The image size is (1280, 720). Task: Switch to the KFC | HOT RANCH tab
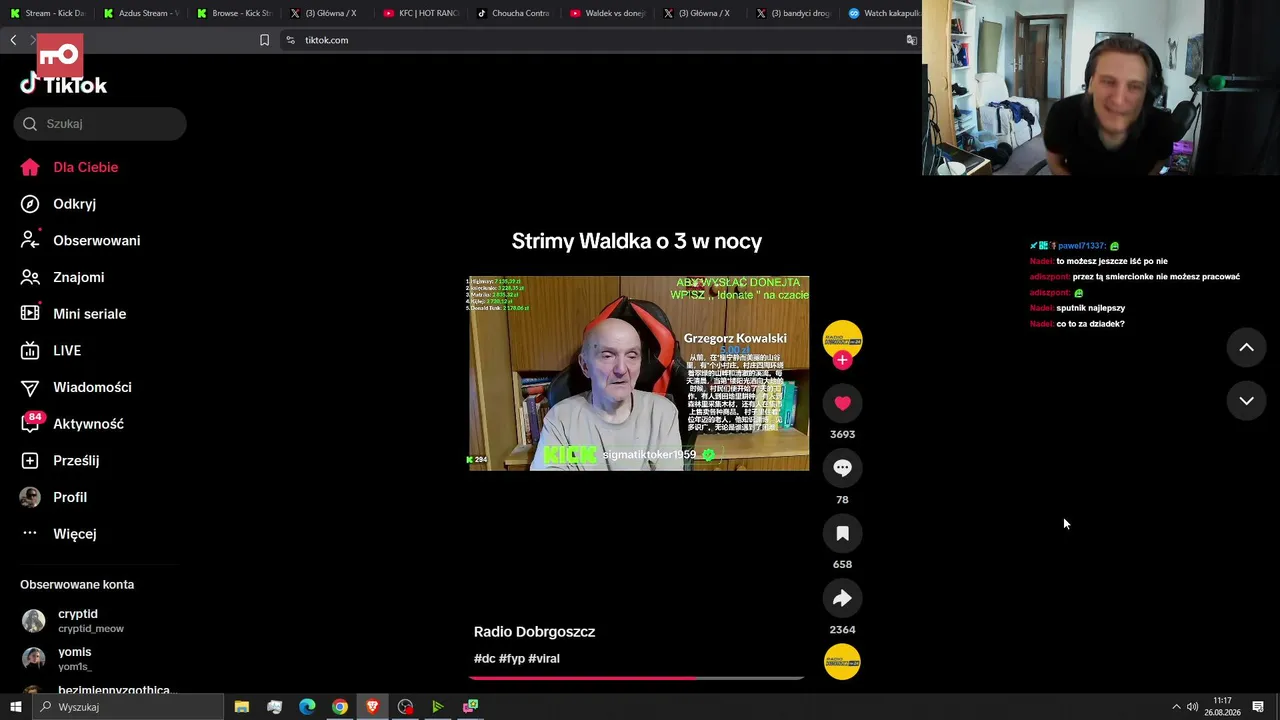[x=420, y=13]
